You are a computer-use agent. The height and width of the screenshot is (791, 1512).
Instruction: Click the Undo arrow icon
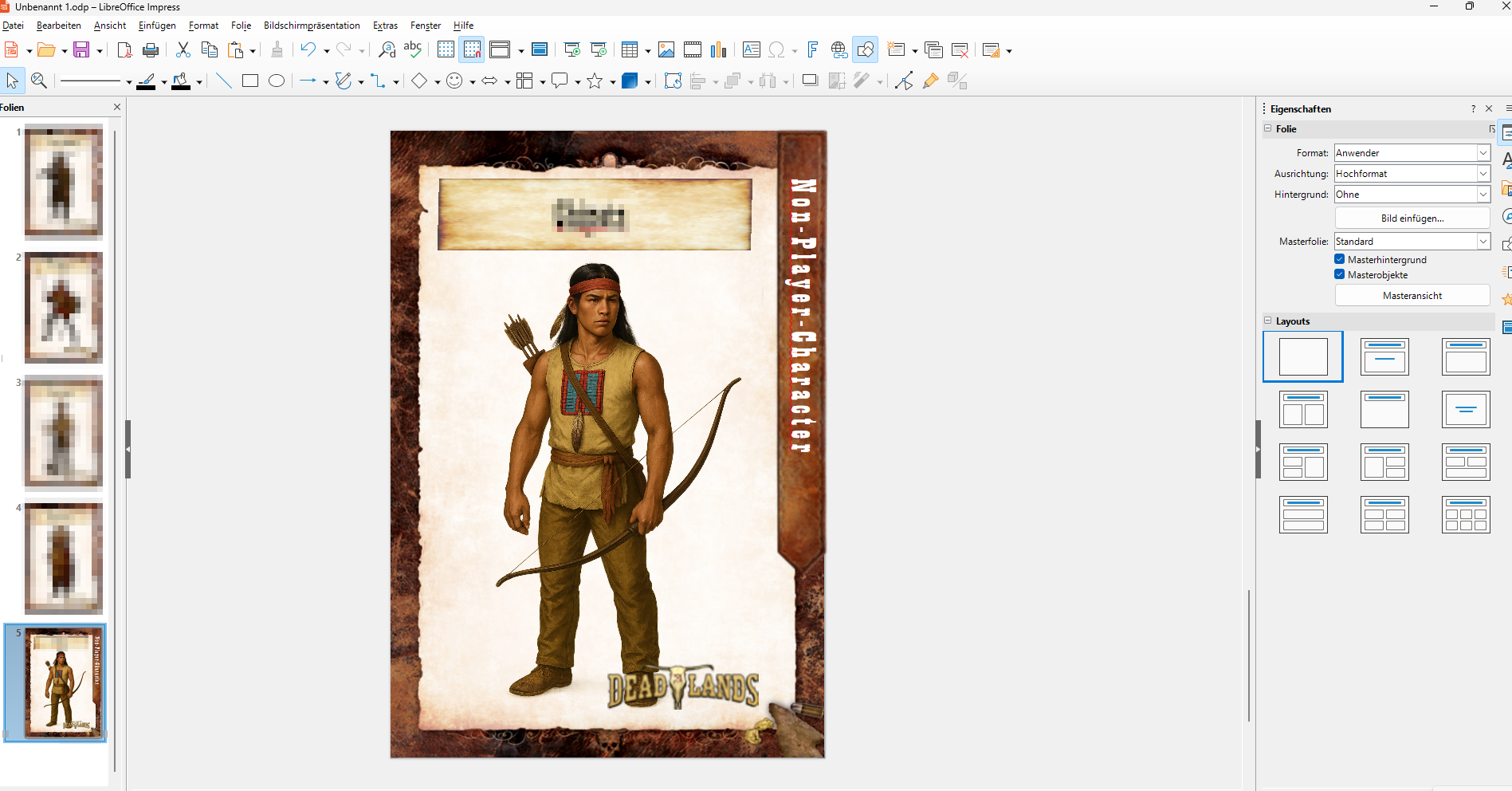[x=308, y=50]
